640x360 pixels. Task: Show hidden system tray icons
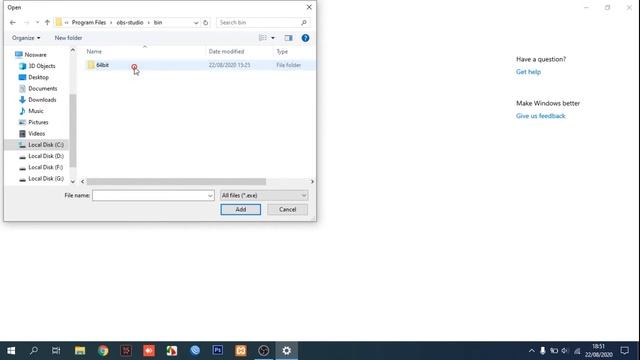coord(531,351)
